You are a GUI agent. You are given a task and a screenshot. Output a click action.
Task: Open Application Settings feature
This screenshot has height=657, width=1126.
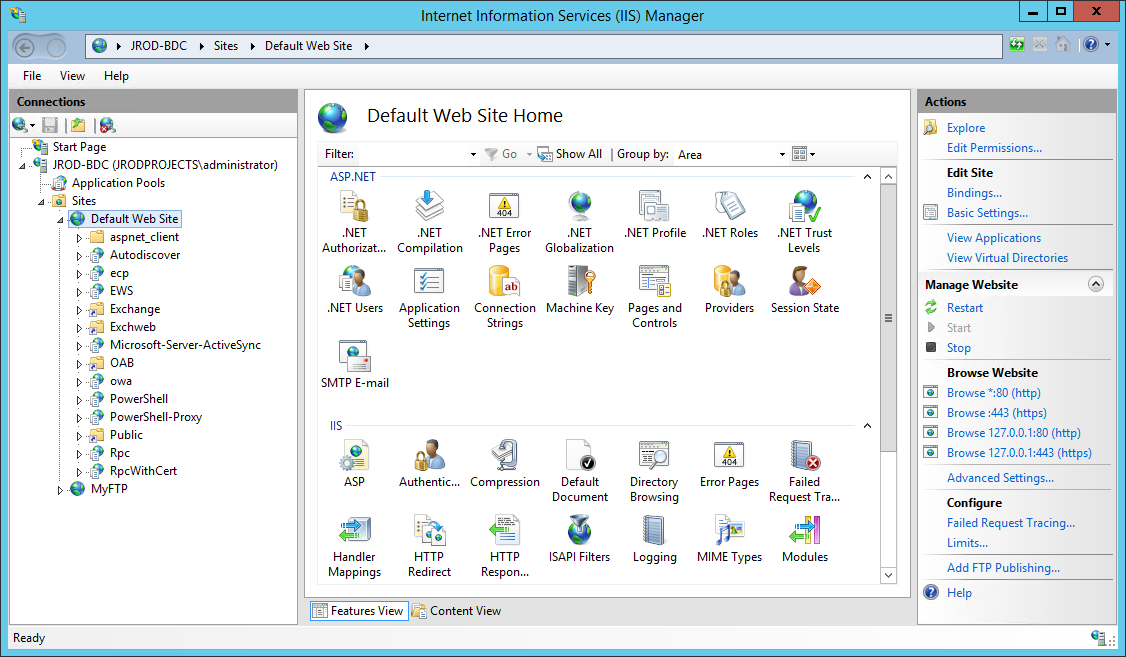[429, 297]
